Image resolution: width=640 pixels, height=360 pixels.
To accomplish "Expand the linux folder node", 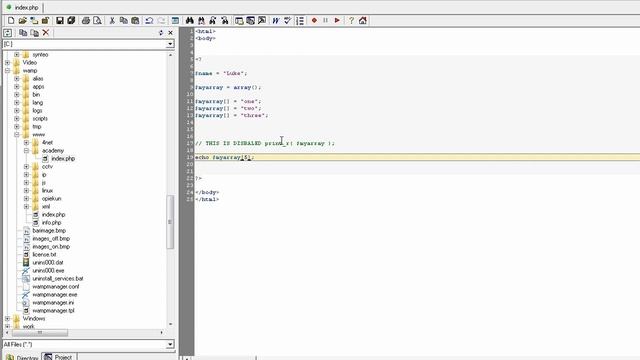I will (27, 191).
